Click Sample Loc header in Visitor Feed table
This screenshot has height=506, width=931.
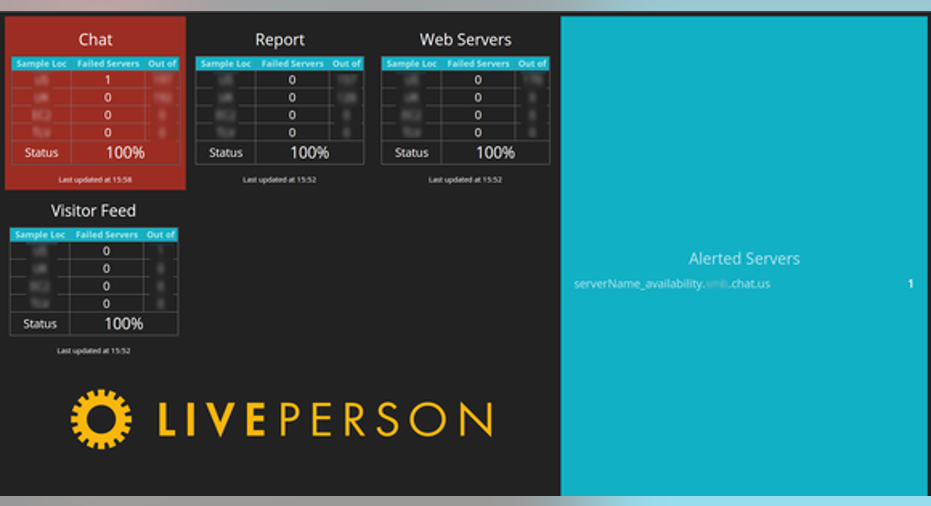click(x=40, y=235)
